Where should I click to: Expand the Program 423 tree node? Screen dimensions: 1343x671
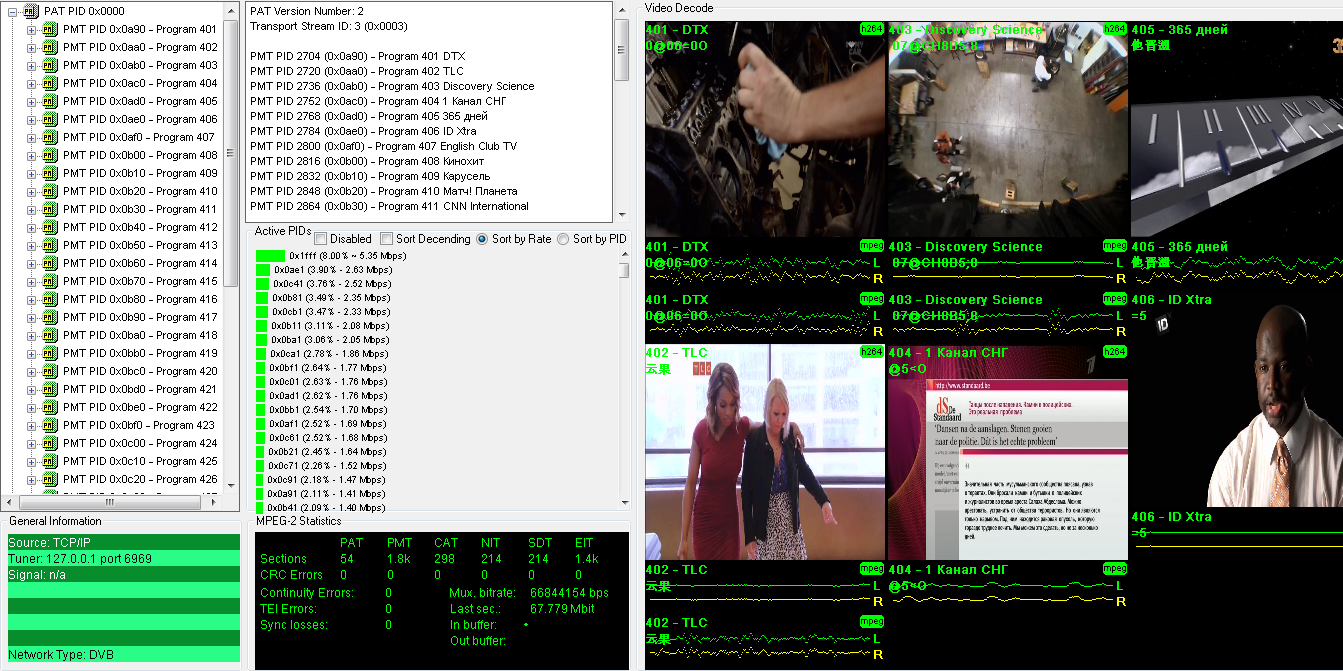pos(31,425)
